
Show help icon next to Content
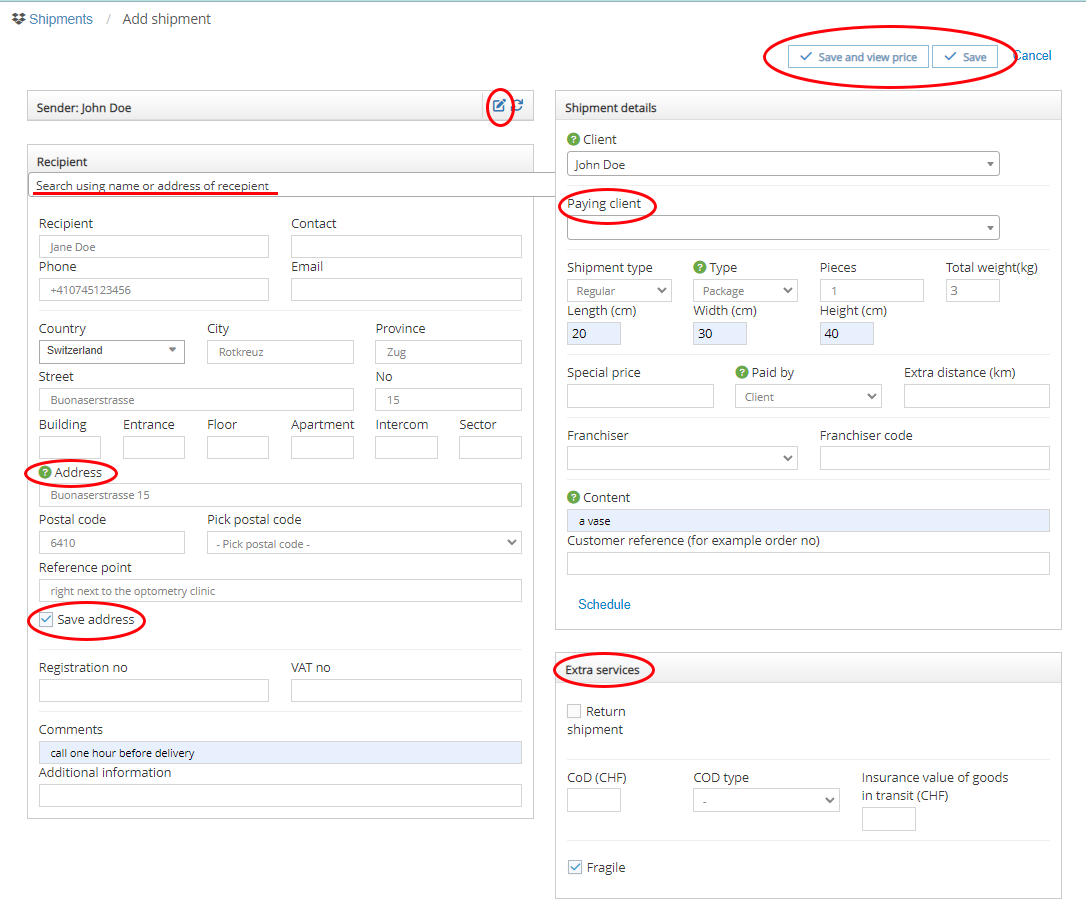(573, 497)
